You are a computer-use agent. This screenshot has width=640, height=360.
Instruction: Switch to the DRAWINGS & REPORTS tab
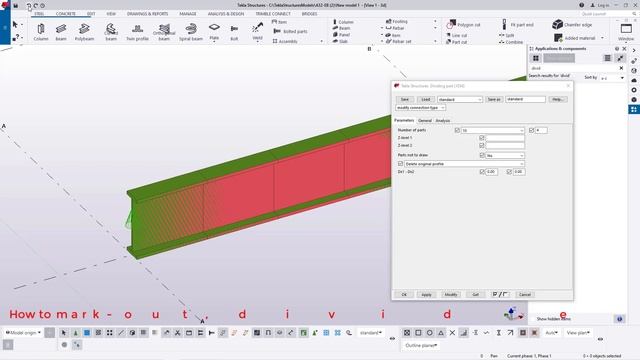(x=147, y=14)
